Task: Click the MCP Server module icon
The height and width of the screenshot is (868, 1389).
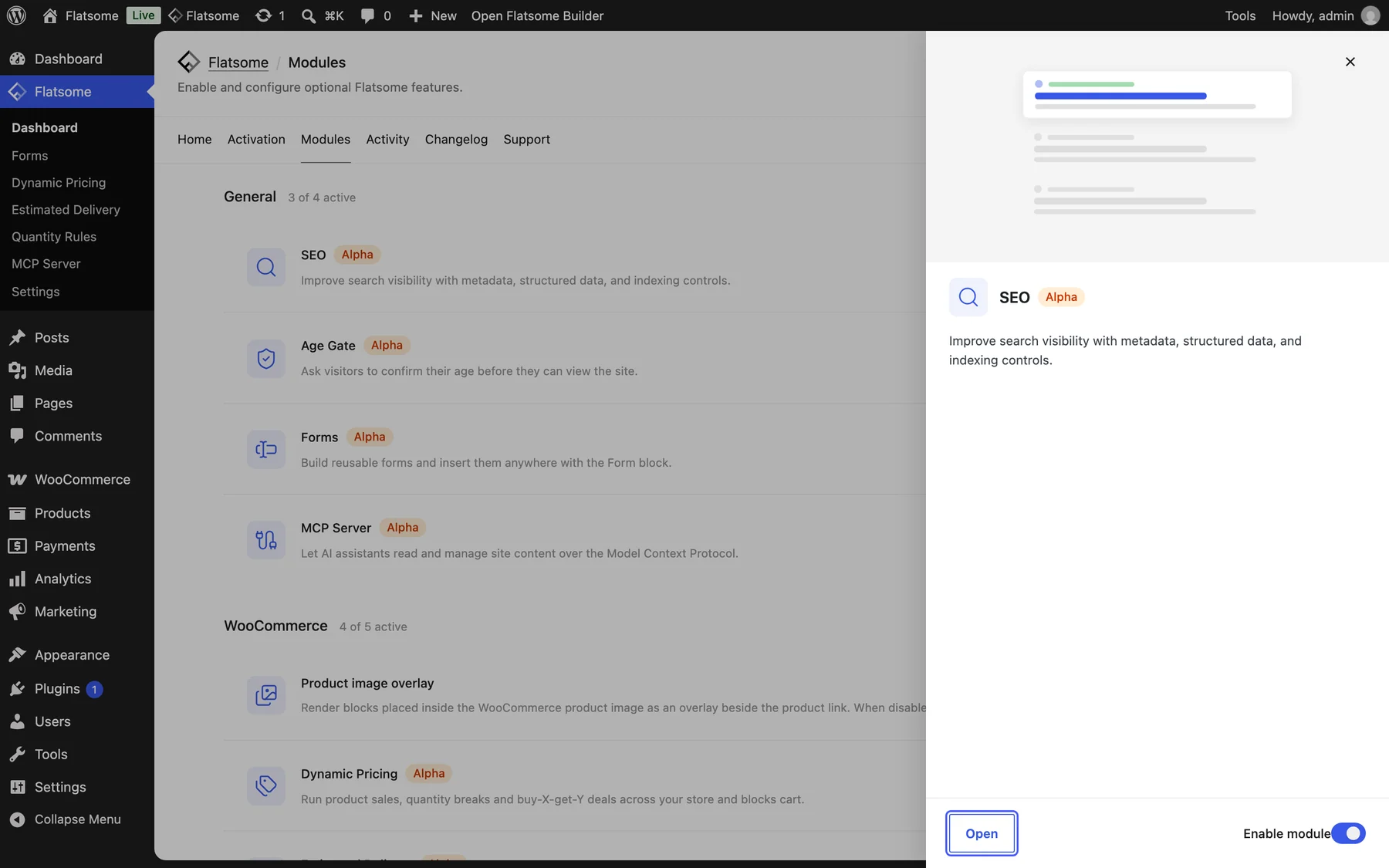Action: [266, 540]
